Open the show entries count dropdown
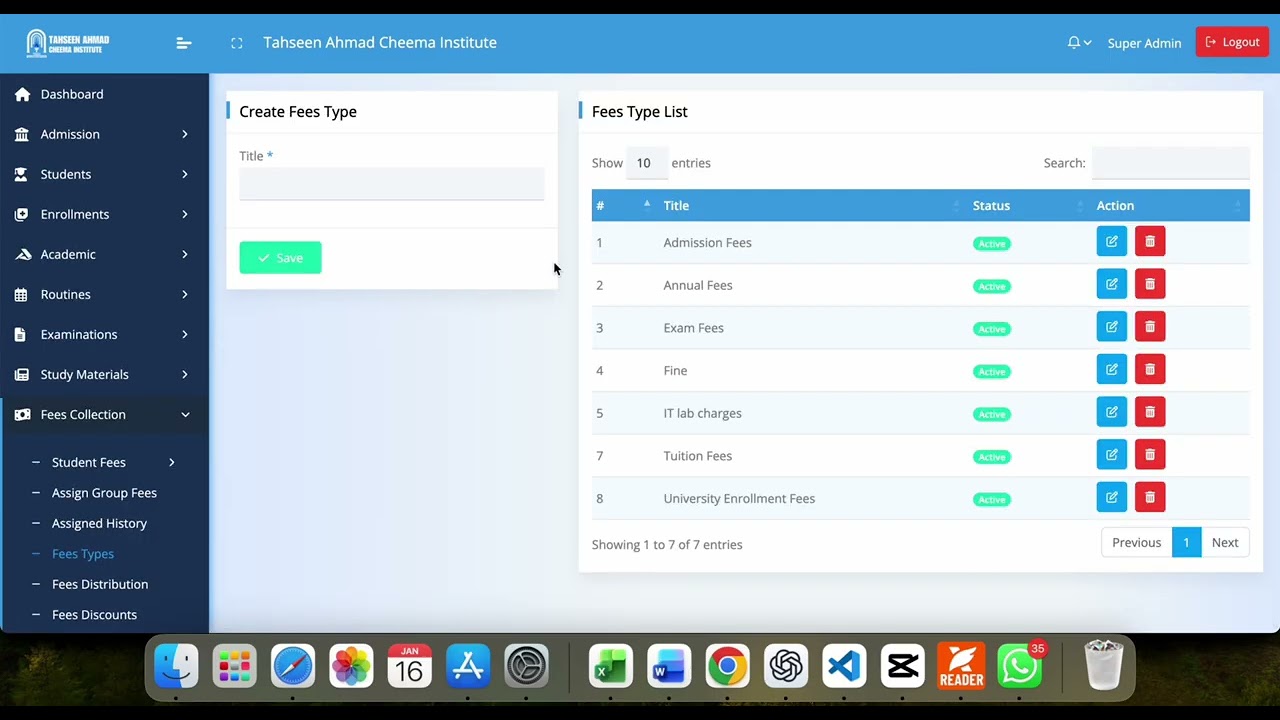 tap(646, 163)
